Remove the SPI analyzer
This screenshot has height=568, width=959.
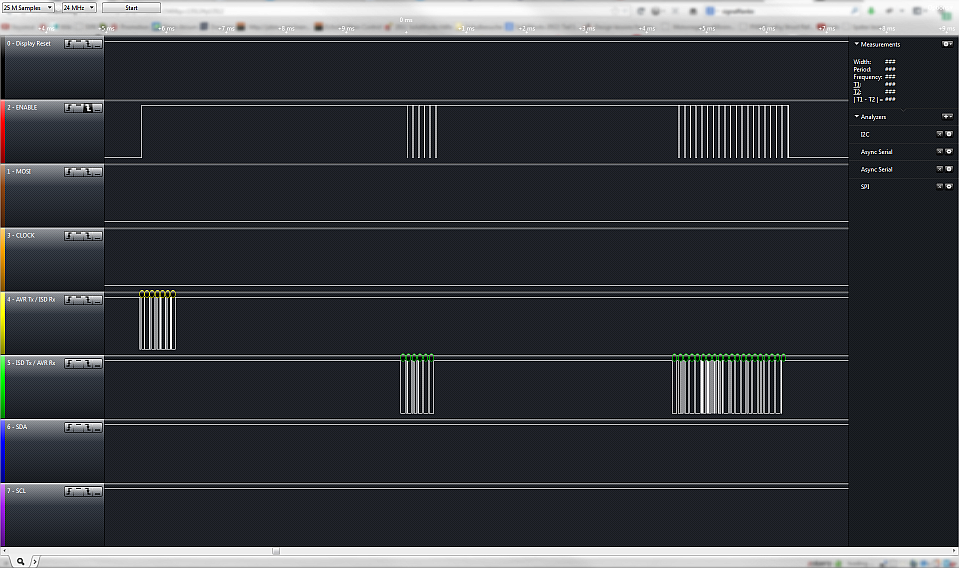pos(940,186)
